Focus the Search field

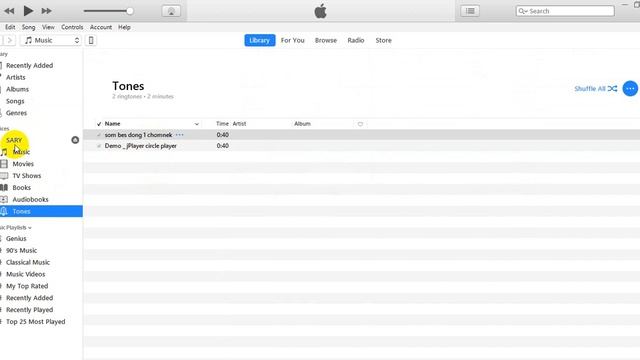(x=565, y=11)
